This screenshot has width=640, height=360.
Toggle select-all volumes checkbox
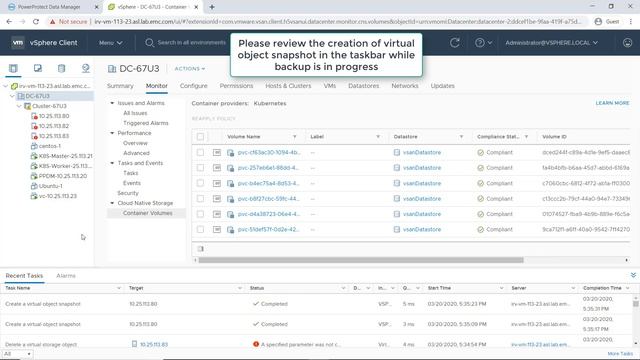(200, 137)
